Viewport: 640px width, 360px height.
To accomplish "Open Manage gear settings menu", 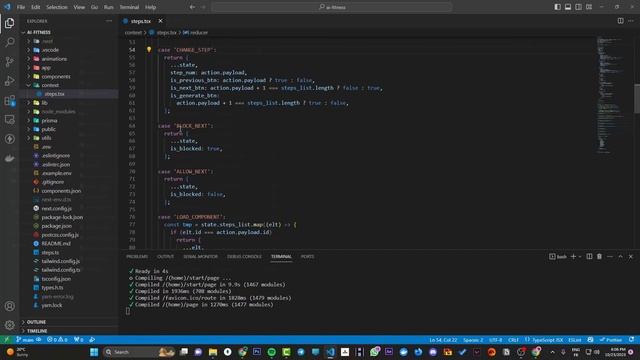I will pos(9,325).
